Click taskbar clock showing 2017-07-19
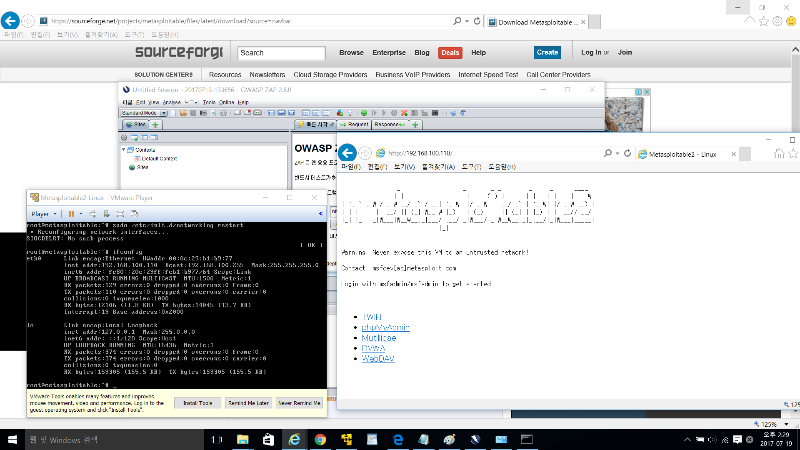This screenshot has height=450, width=800. (x=776, y=439)
